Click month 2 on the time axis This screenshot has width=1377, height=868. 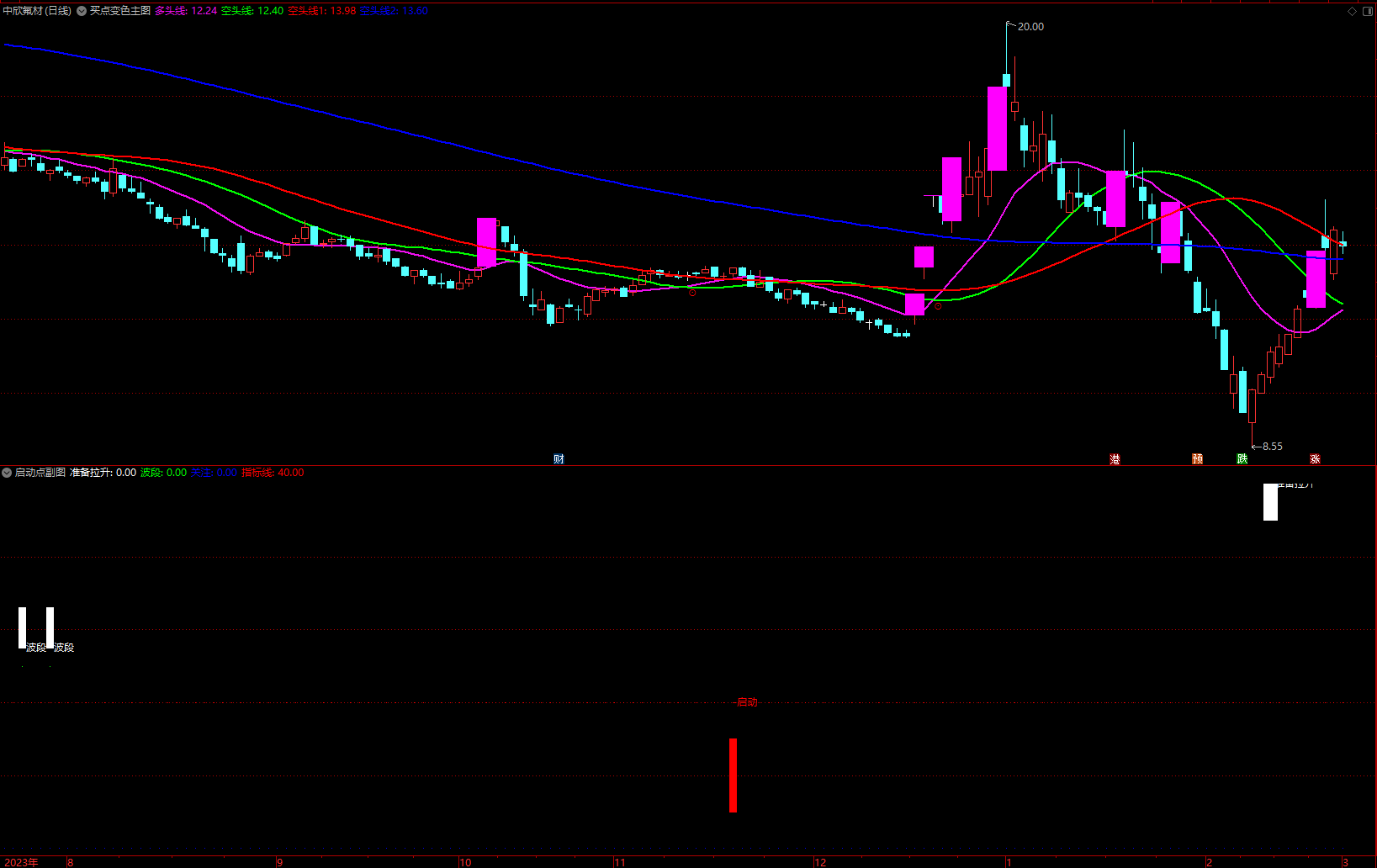click(1210, 862)
